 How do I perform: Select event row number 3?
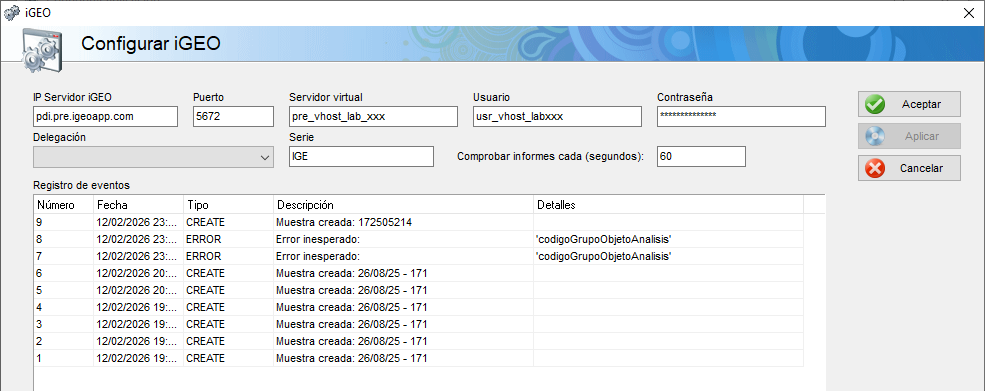point(418,324)
